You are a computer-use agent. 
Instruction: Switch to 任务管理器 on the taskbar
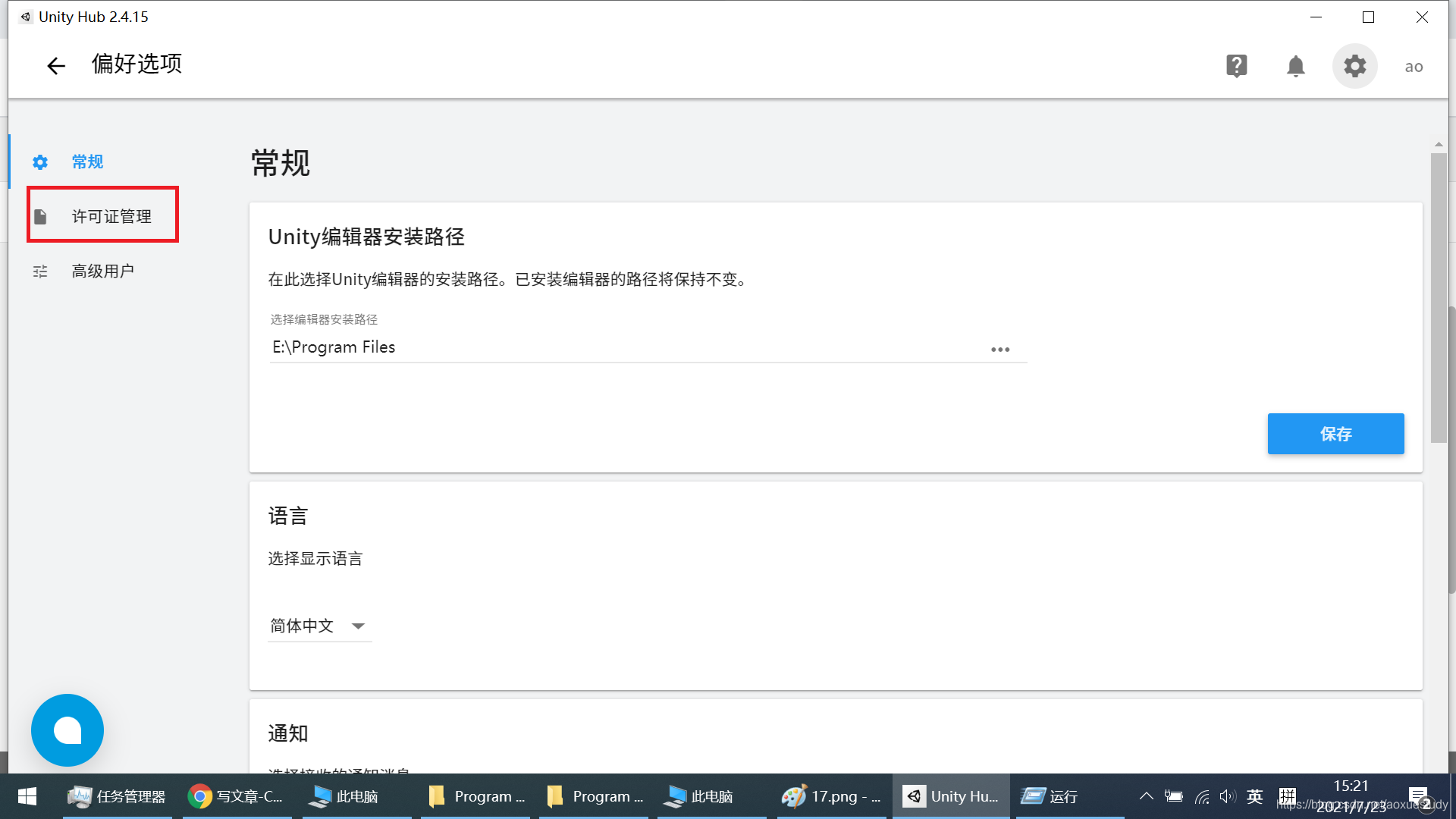(x=117, y=796)
